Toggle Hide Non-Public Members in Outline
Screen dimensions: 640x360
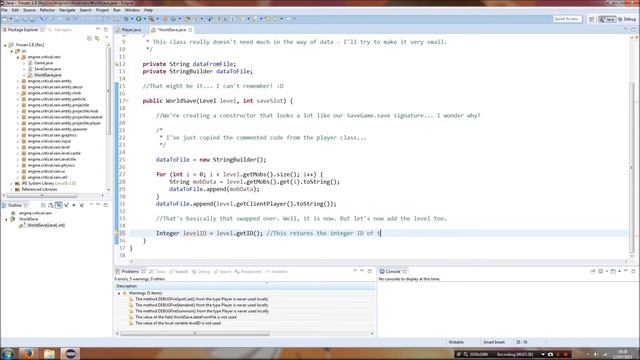74,205
